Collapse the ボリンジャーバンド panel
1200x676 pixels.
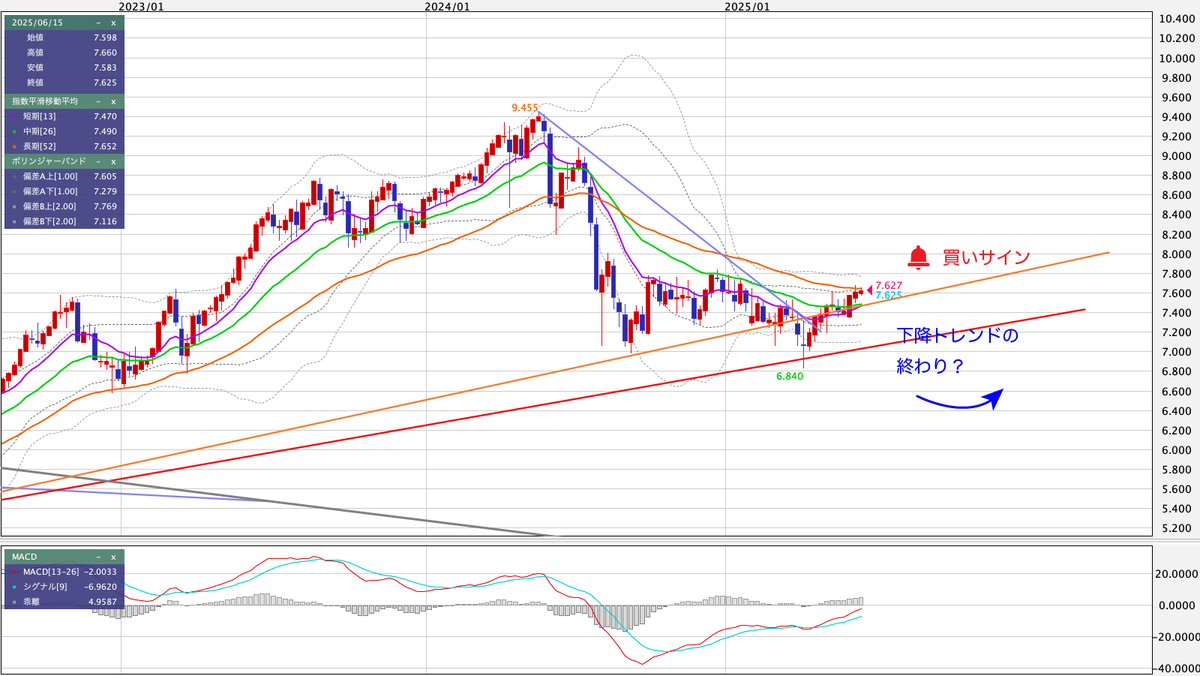[x=98, y=160]
